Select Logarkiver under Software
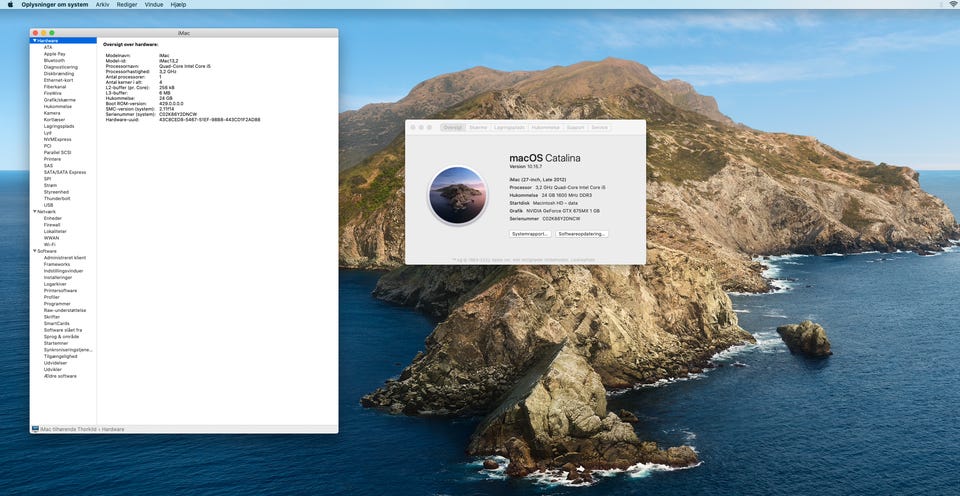Screen dimensions: 960x496 click(55, 284)
